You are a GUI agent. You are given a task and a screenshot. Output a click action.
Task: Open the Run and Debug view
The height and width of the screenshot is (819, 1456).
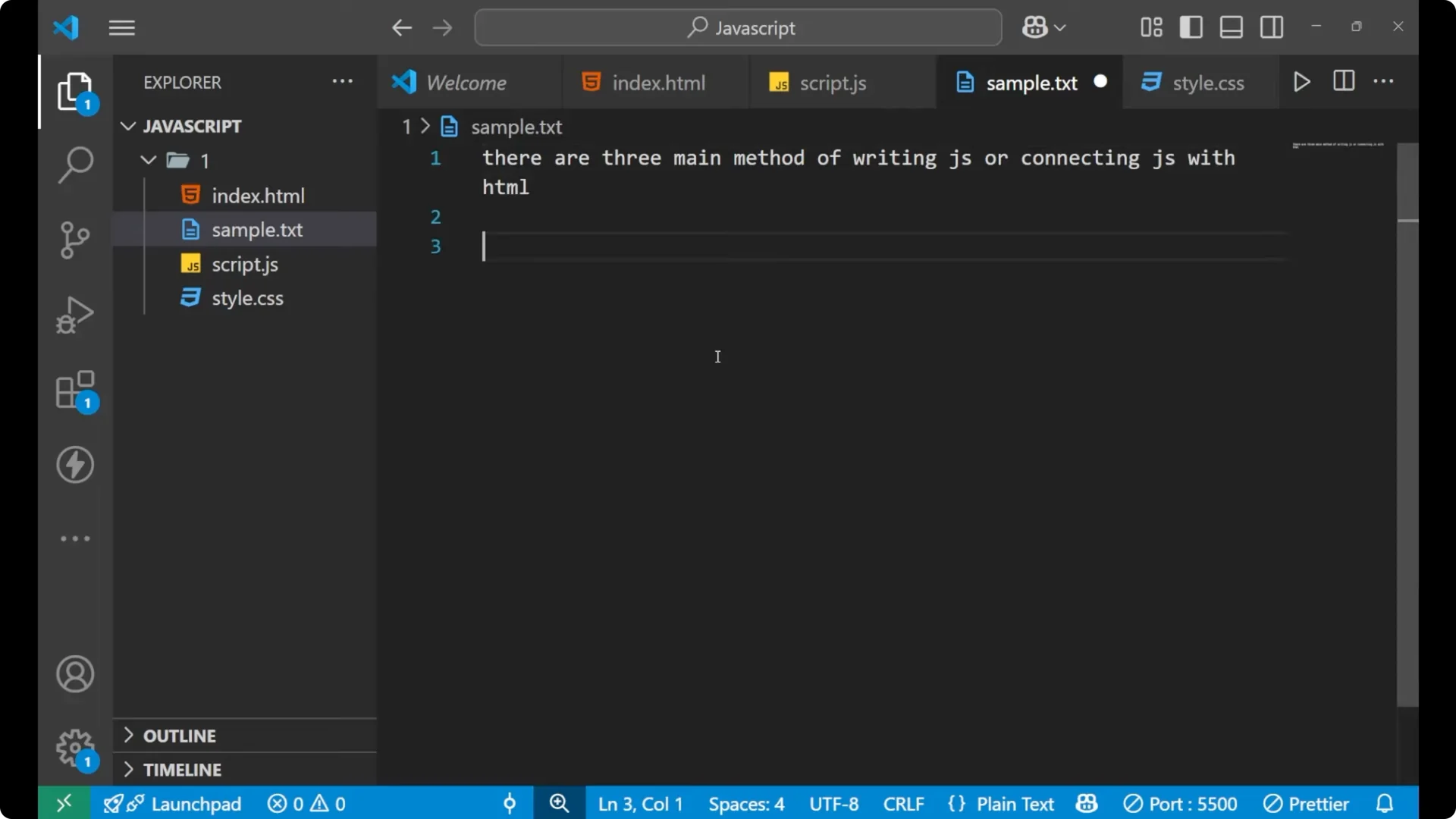74,314
